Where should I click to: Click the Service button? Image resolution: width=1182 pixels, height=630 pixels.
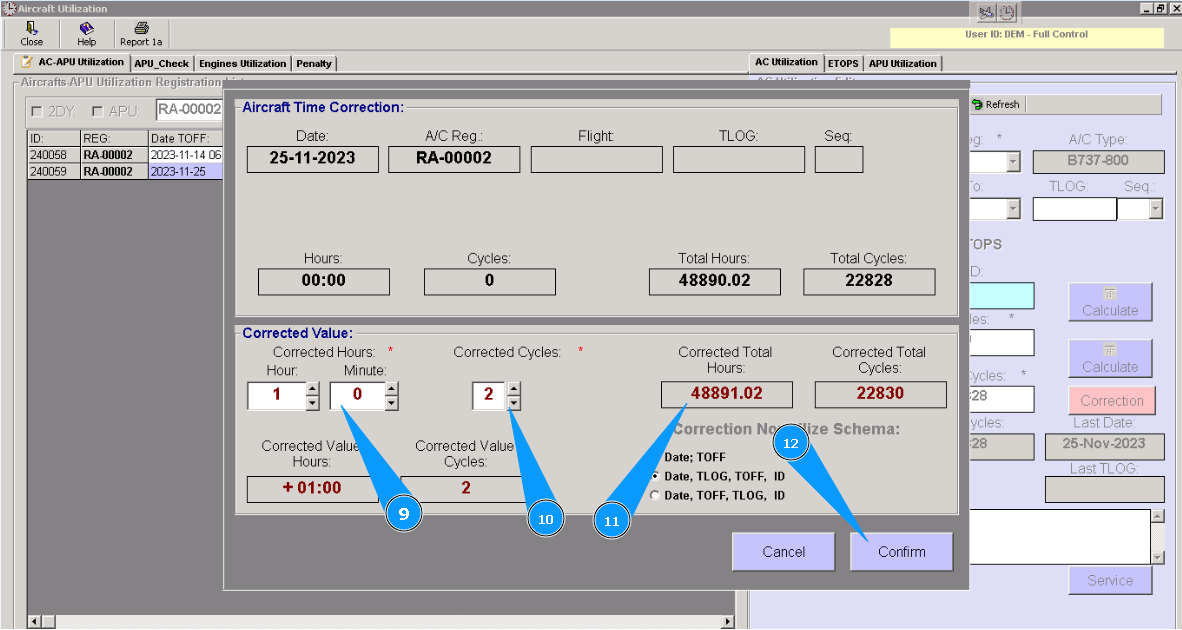(1110, 580)
